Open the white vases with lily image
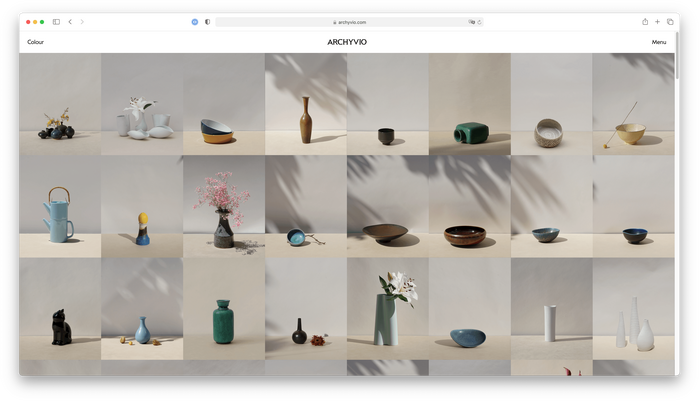The image size is (699, 401). (142, 104)
